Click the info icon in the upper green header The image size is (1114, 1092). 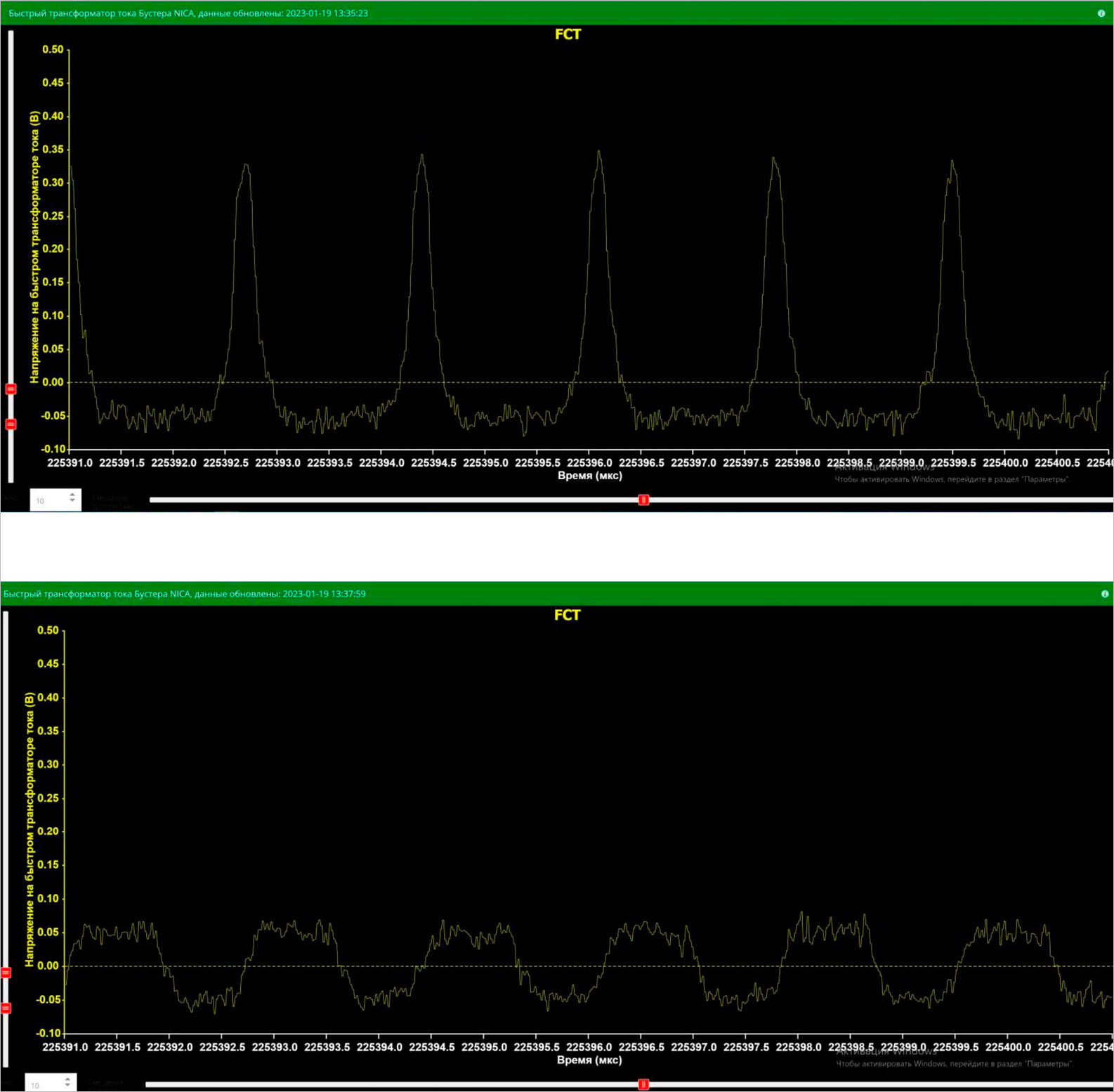pyautogui.click(x=1101, y=13)
